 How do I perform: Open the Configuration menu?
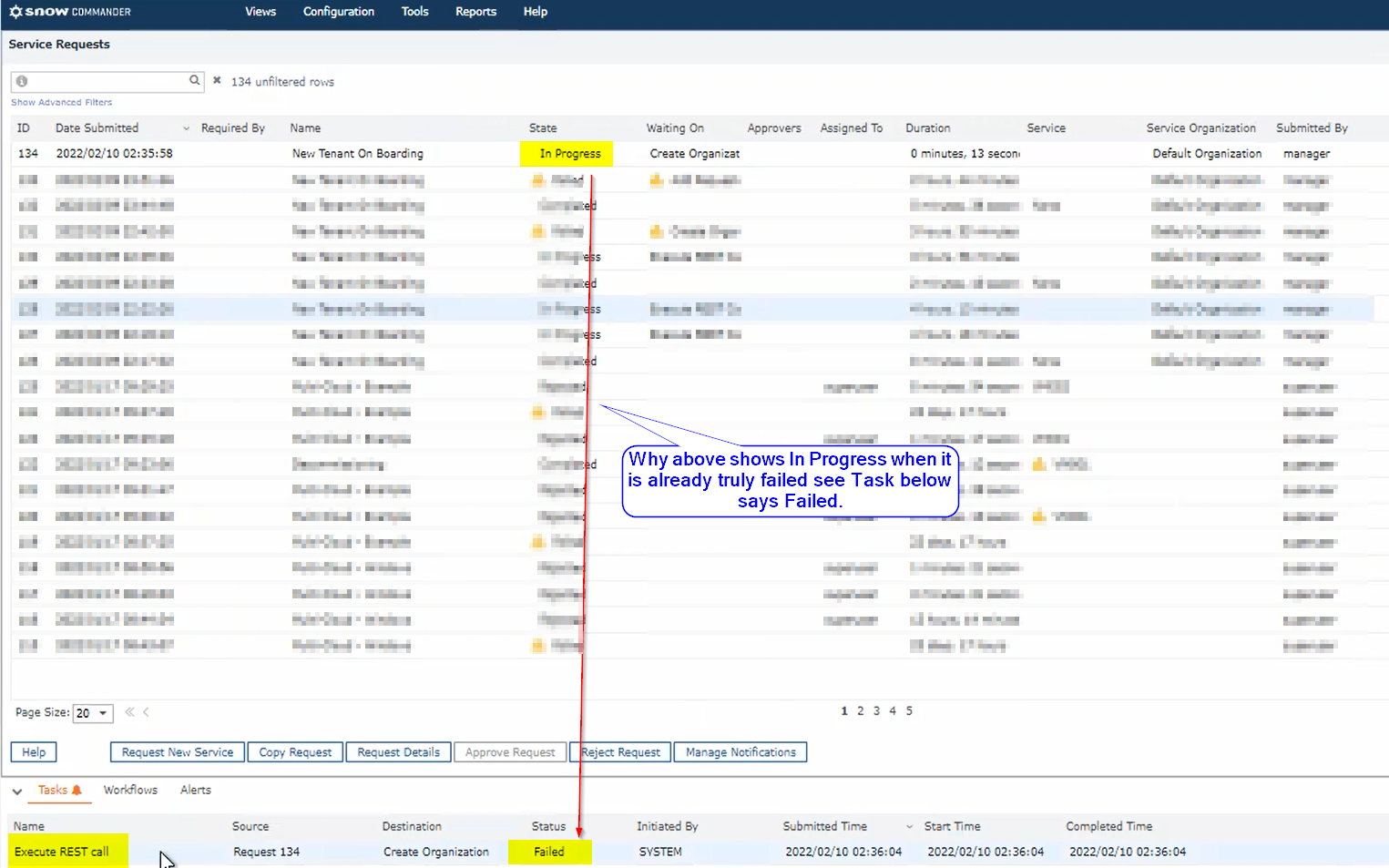click(x=339, y=12)
